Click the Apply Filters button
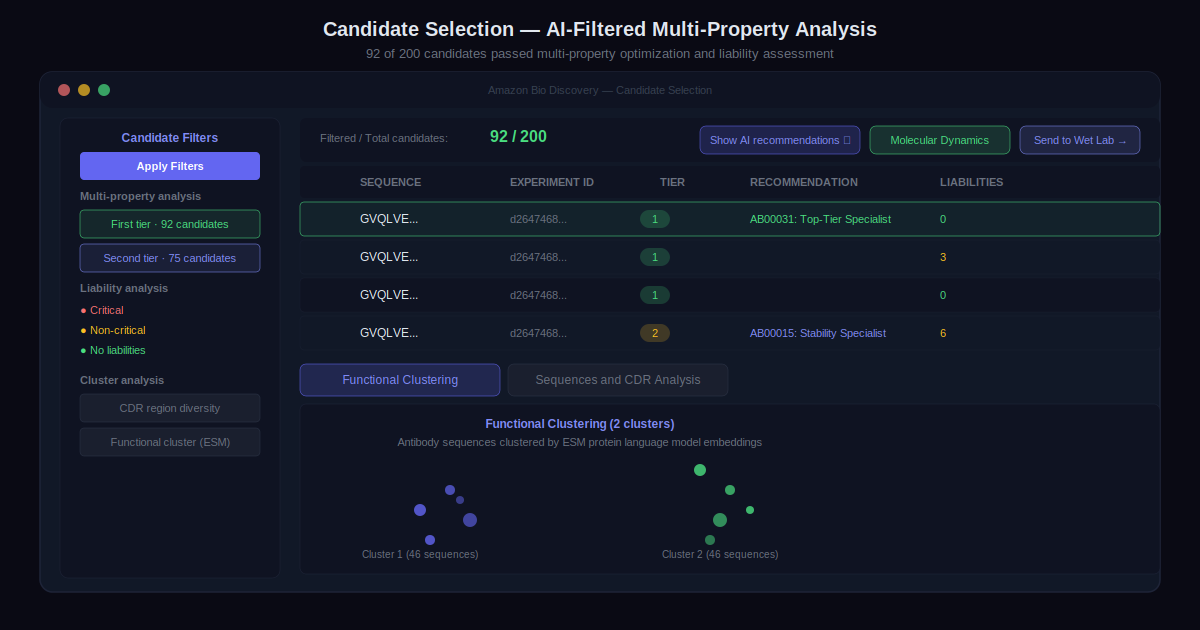 (x=170, y=166)
